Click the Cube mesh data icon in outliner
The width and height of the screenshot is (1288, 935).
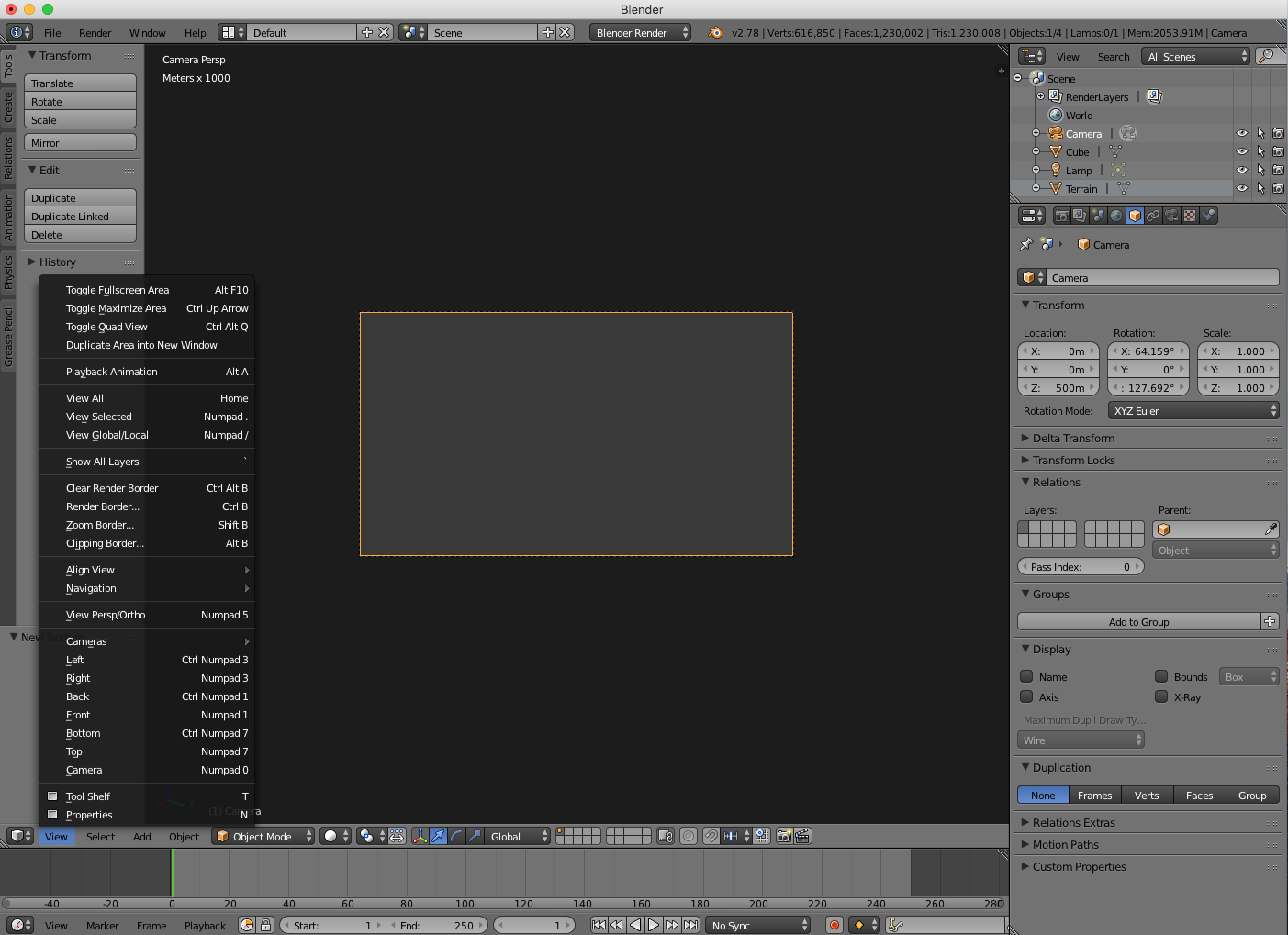[1115, 151]
